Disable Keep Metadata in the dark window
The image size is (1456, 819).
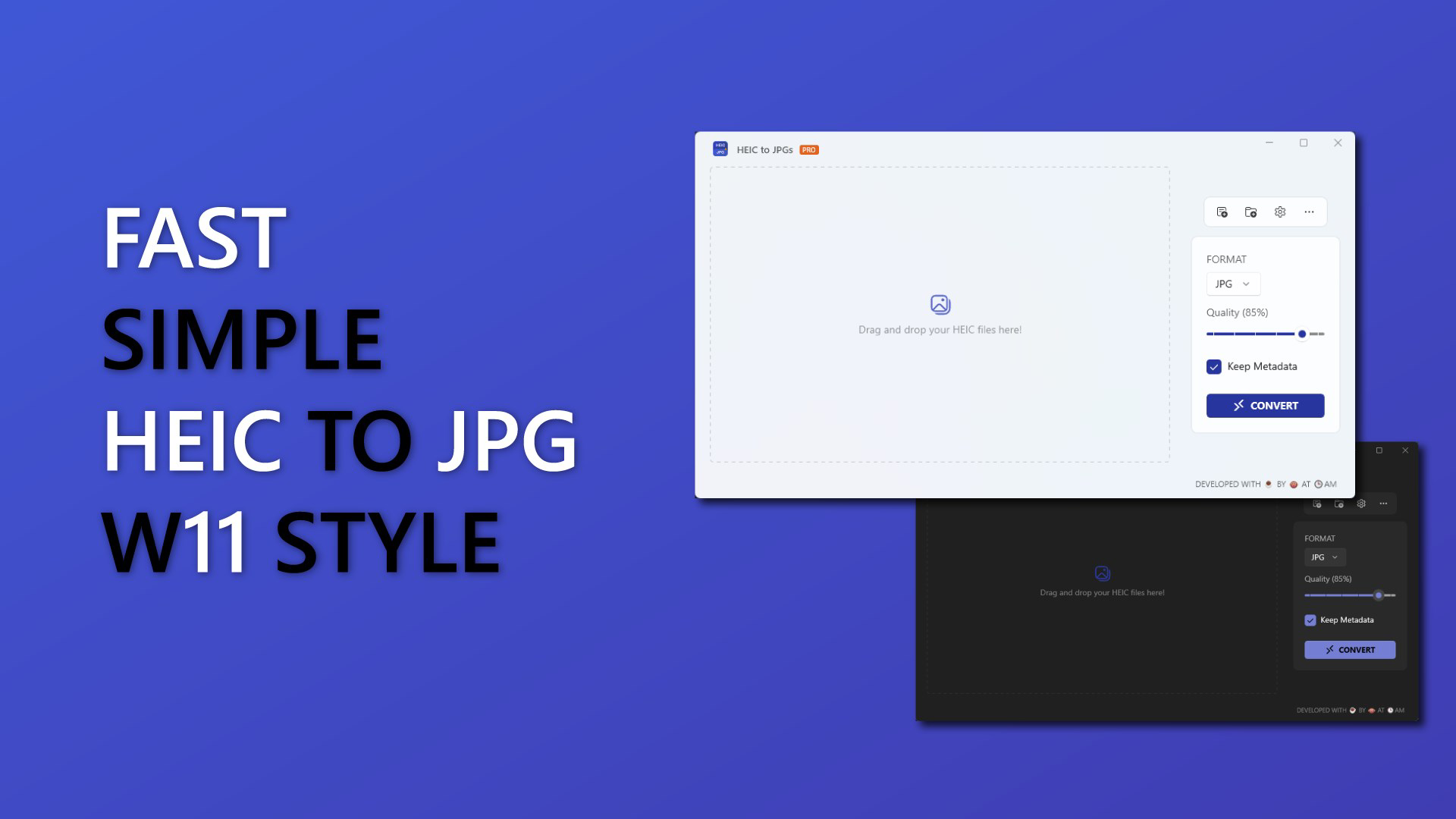click(x=1310, y=620)
